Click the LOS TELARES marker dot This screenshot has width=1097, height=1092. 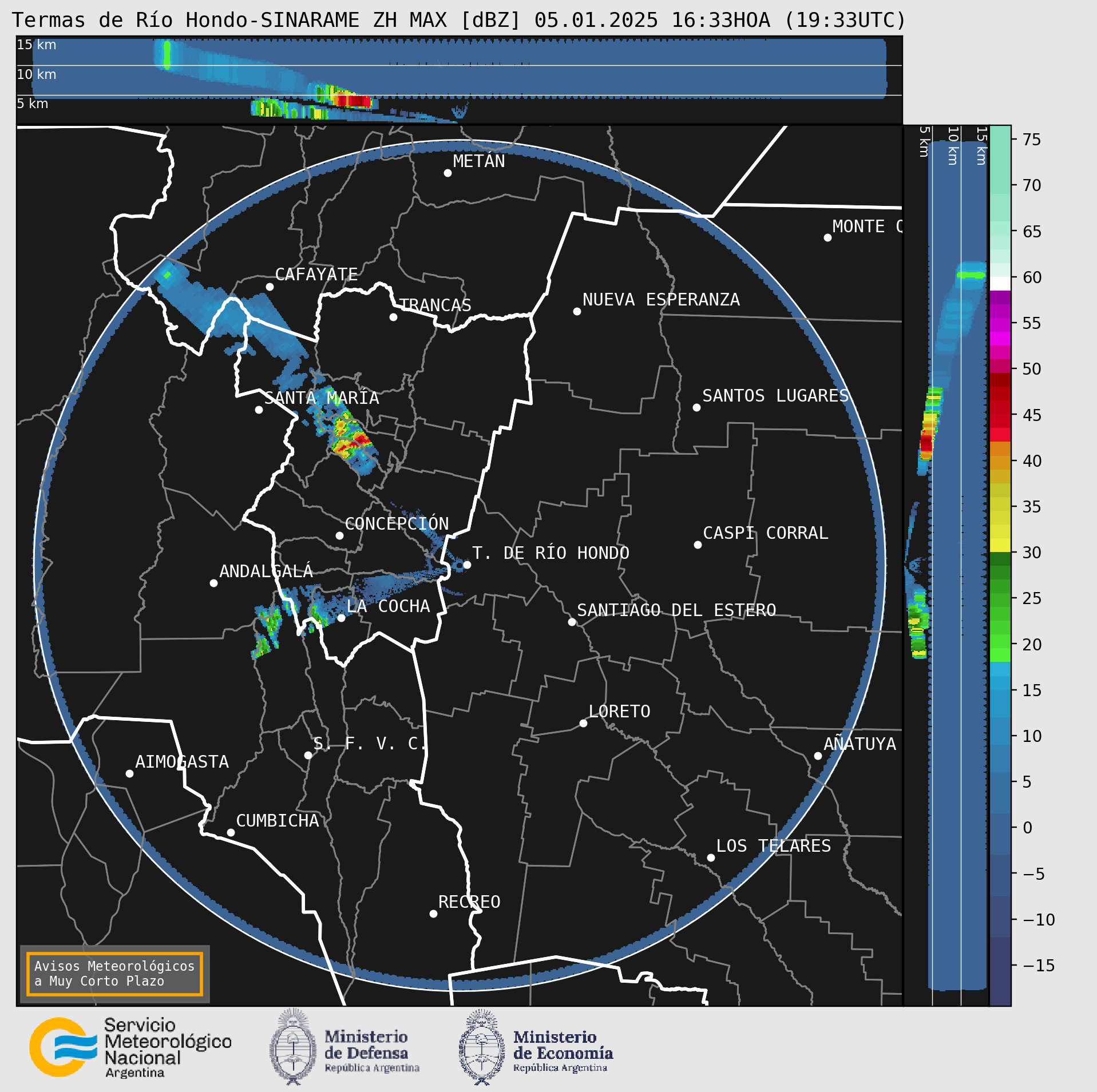[x=711, y=857]
